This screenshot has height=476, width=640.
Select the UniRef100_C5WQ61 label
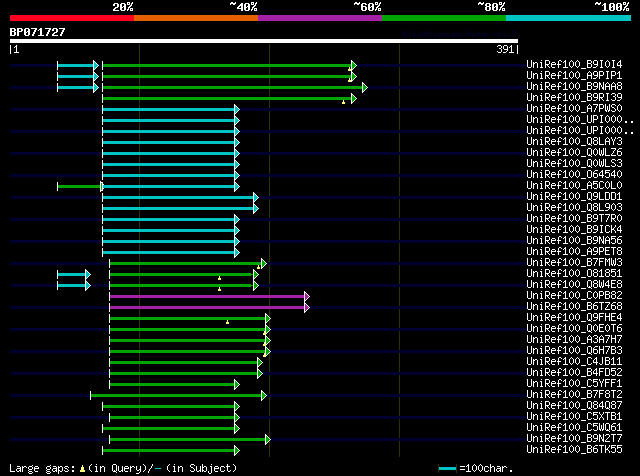(574, 428)
